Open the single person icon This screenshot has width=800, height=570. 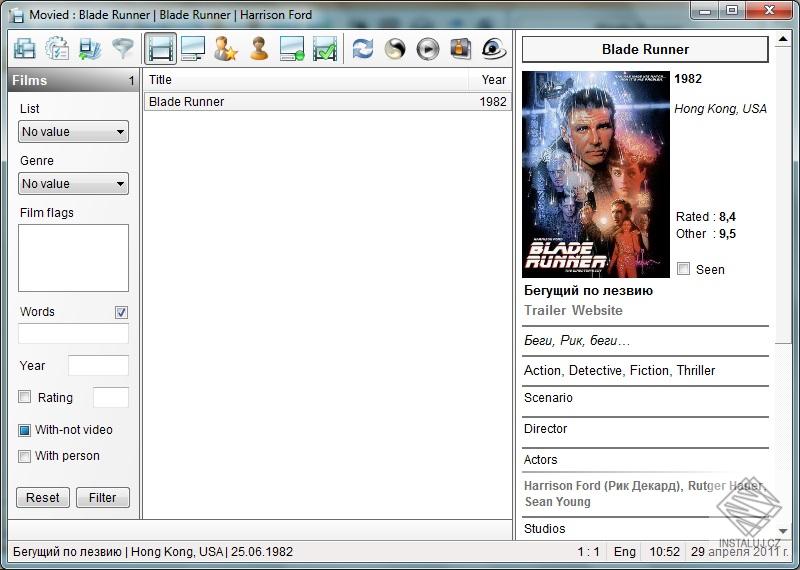(x=259, y=49)
